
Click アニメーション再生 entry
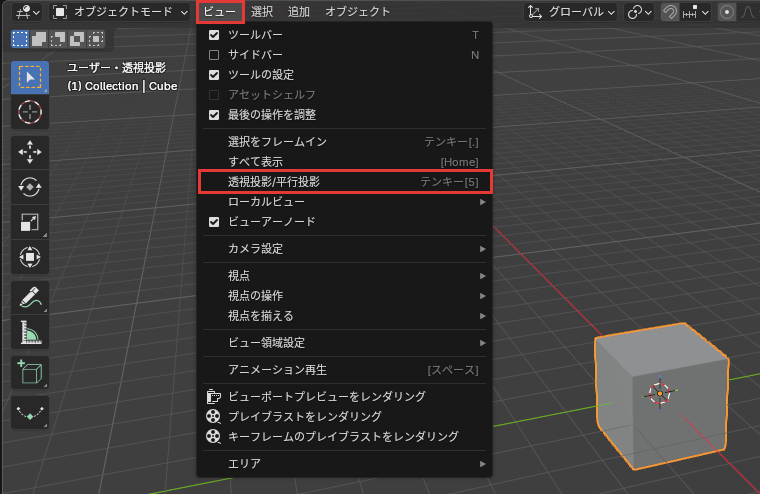click(345, 370)
